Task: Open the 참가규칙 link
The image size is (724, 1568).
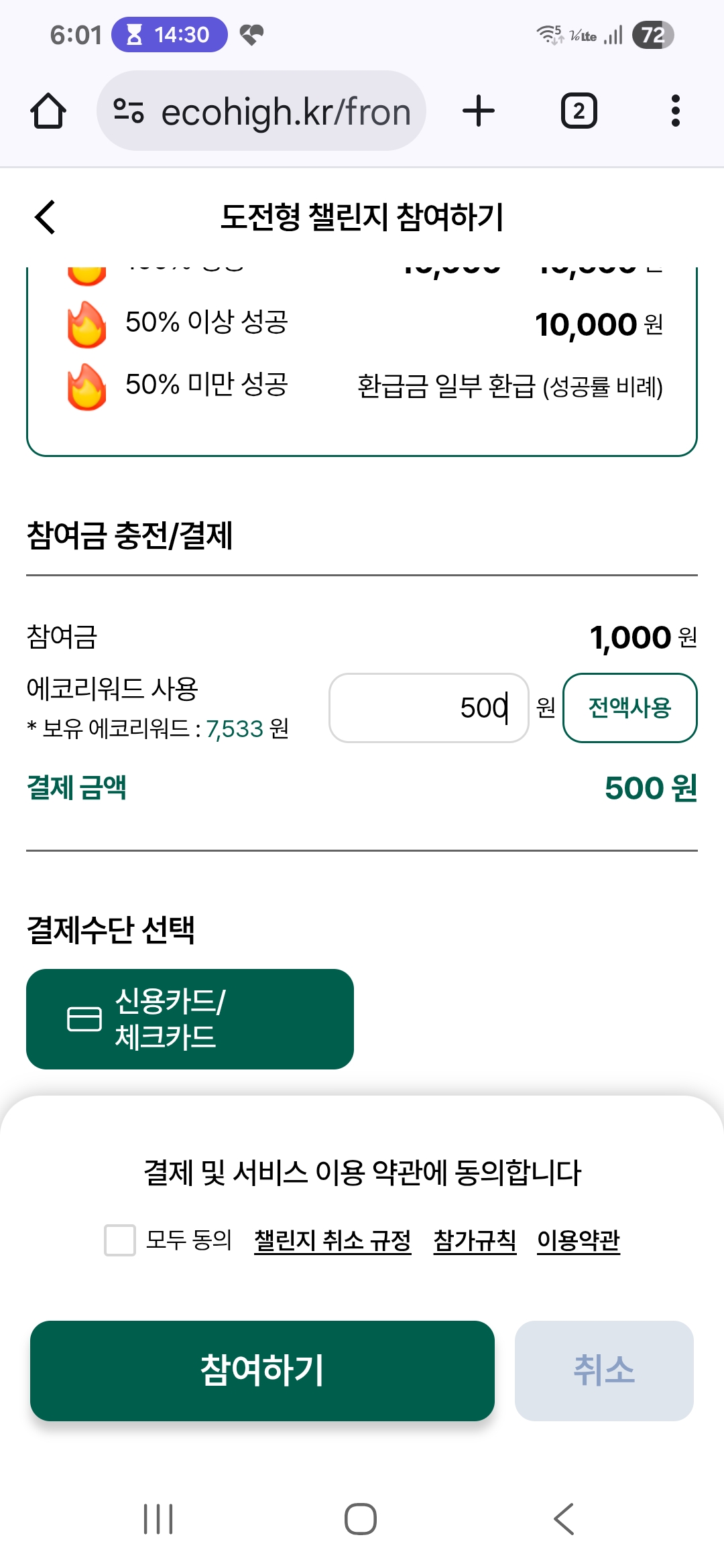Action: coord(475,1240)
